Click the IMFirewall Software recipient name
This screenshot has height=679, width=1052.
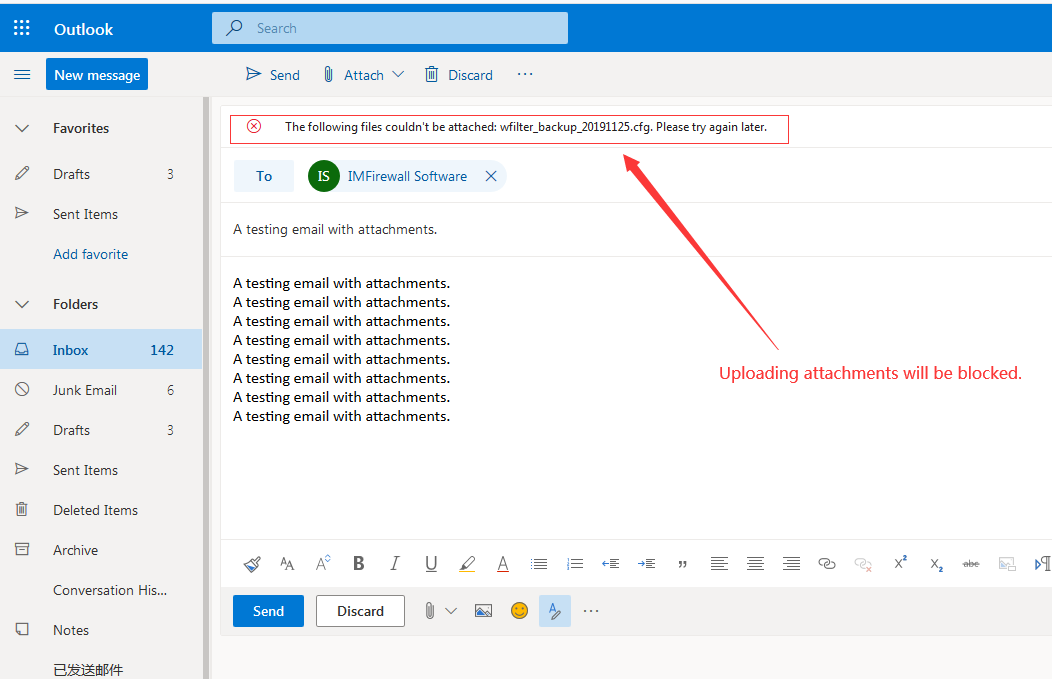(x=407, y=176)
